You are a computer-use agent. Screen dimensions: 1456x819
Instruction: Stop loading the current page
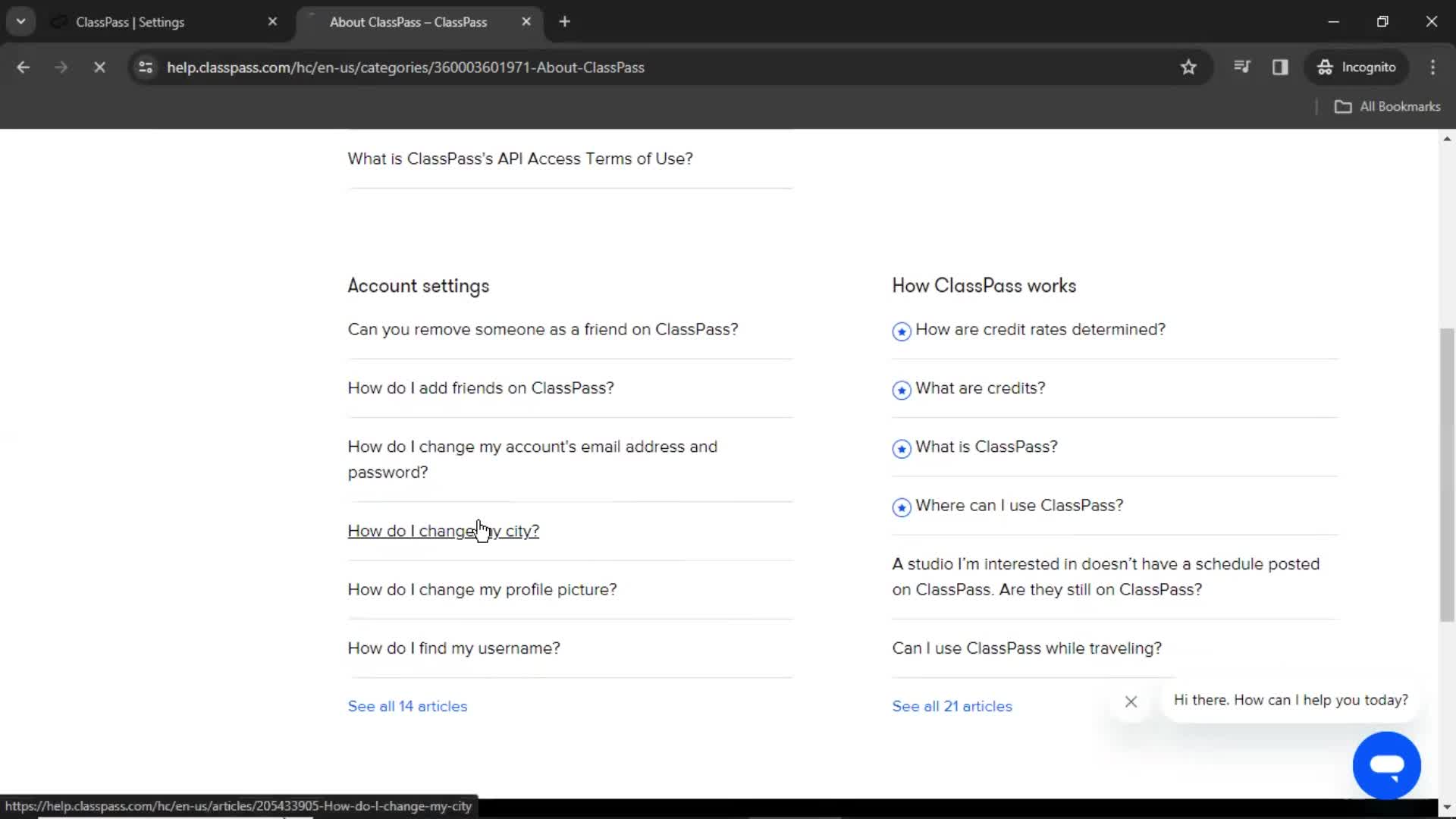99,67
